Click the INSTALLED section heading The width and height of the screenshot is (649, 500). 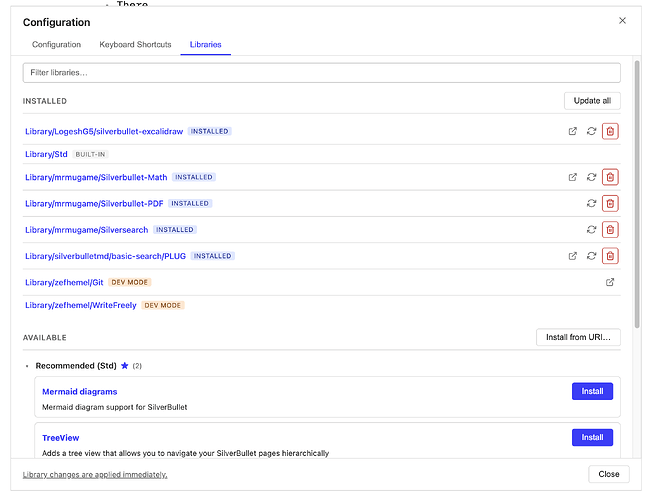tap(45, 101)
